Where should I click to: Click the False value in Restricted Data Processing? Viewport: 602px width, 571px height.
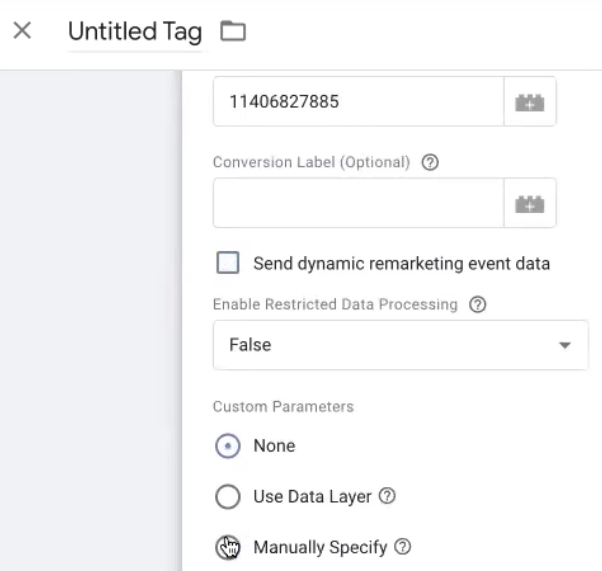coord(250,345)
